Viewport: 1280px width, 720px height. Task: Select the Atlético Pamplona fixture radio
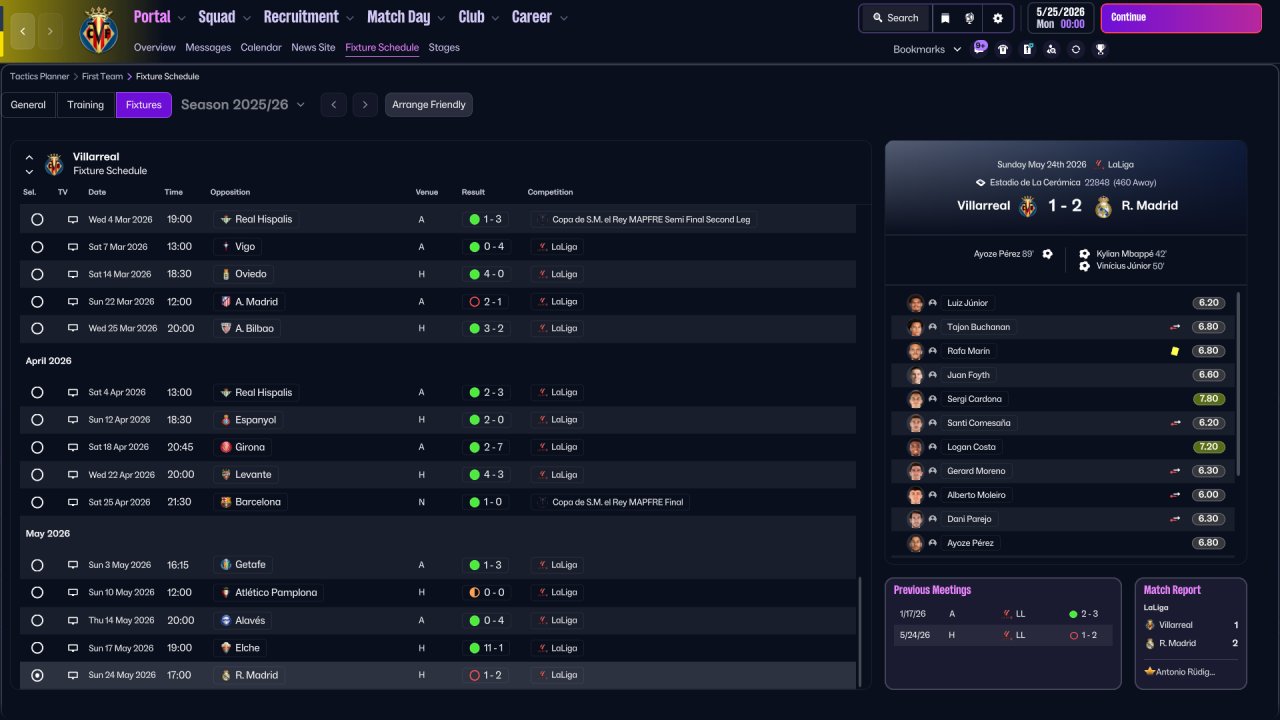37,593
